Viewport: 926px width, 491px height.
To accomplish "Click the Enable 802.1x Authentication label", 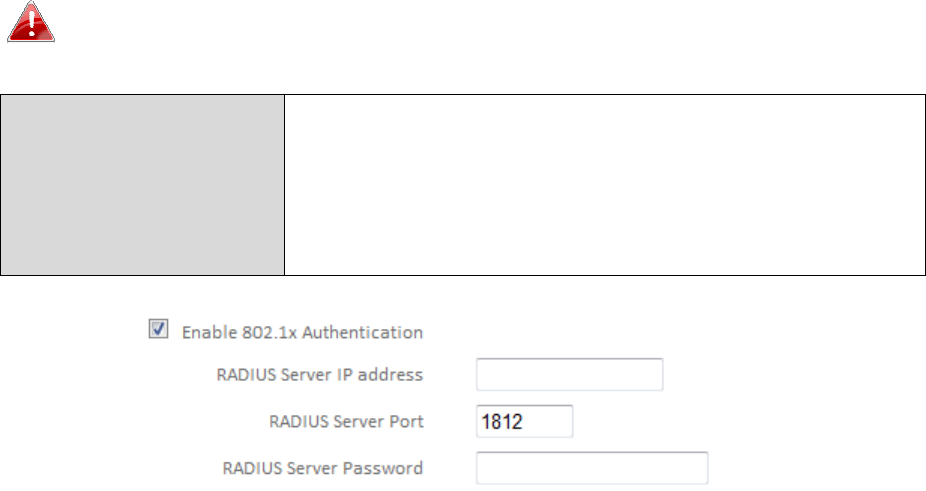I will tap(302, 332).
